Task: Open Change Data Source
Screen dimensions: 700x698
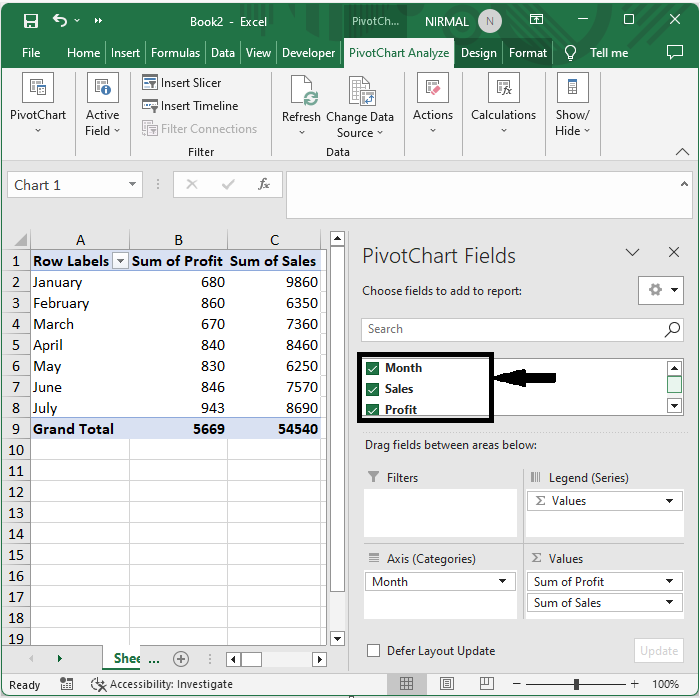Action: pos(360,107)
